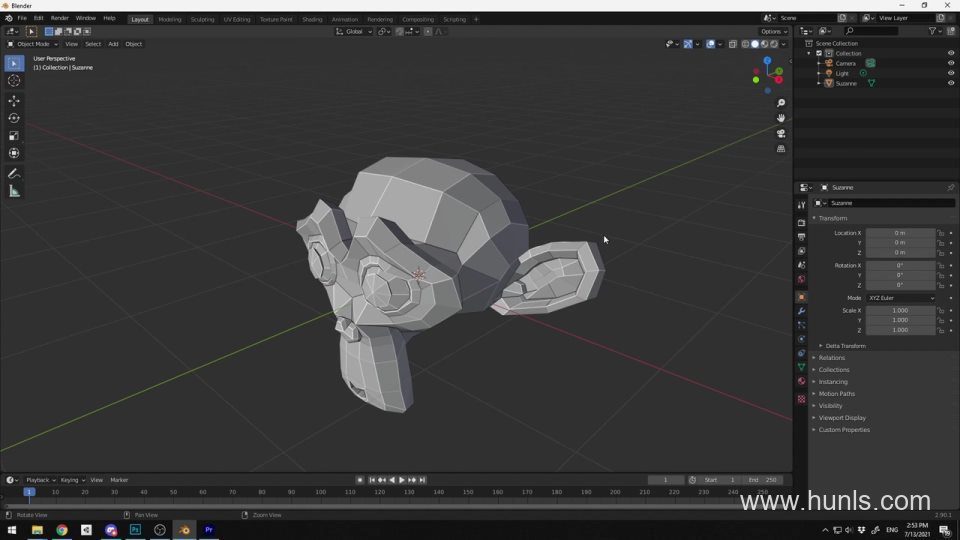Select the Move tool
960x540 pixels.
point(14,101)
